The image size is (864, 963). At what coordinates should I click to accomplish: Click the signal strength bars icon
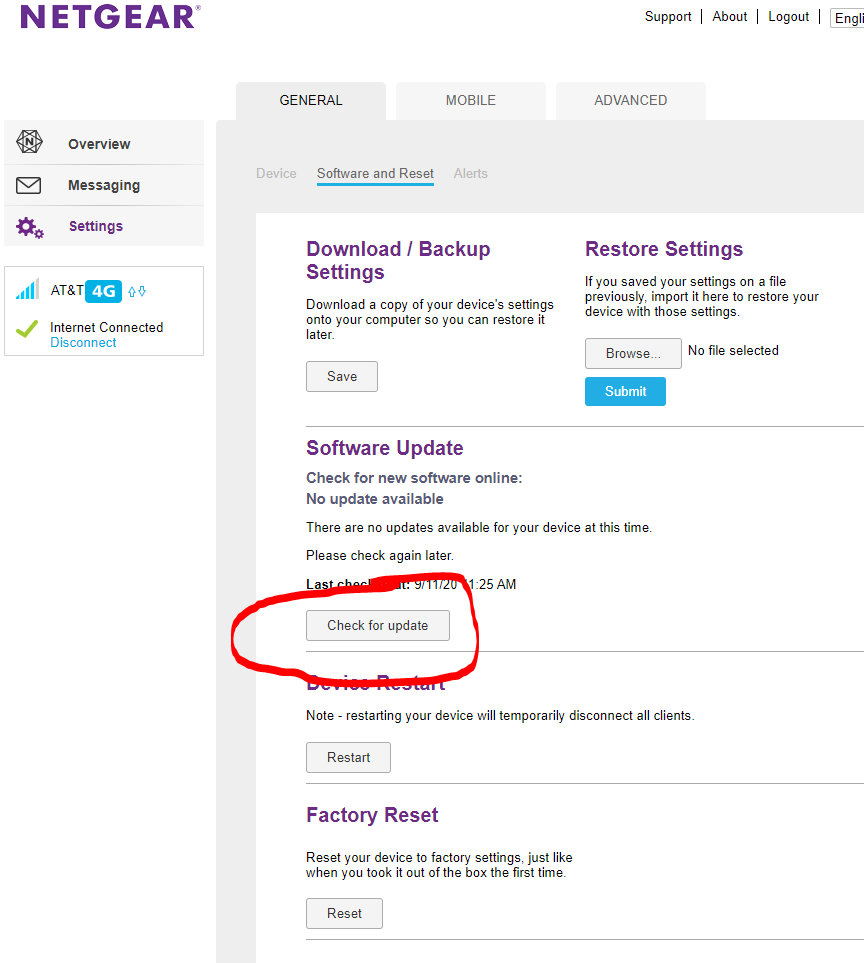(x=27, y=290)
